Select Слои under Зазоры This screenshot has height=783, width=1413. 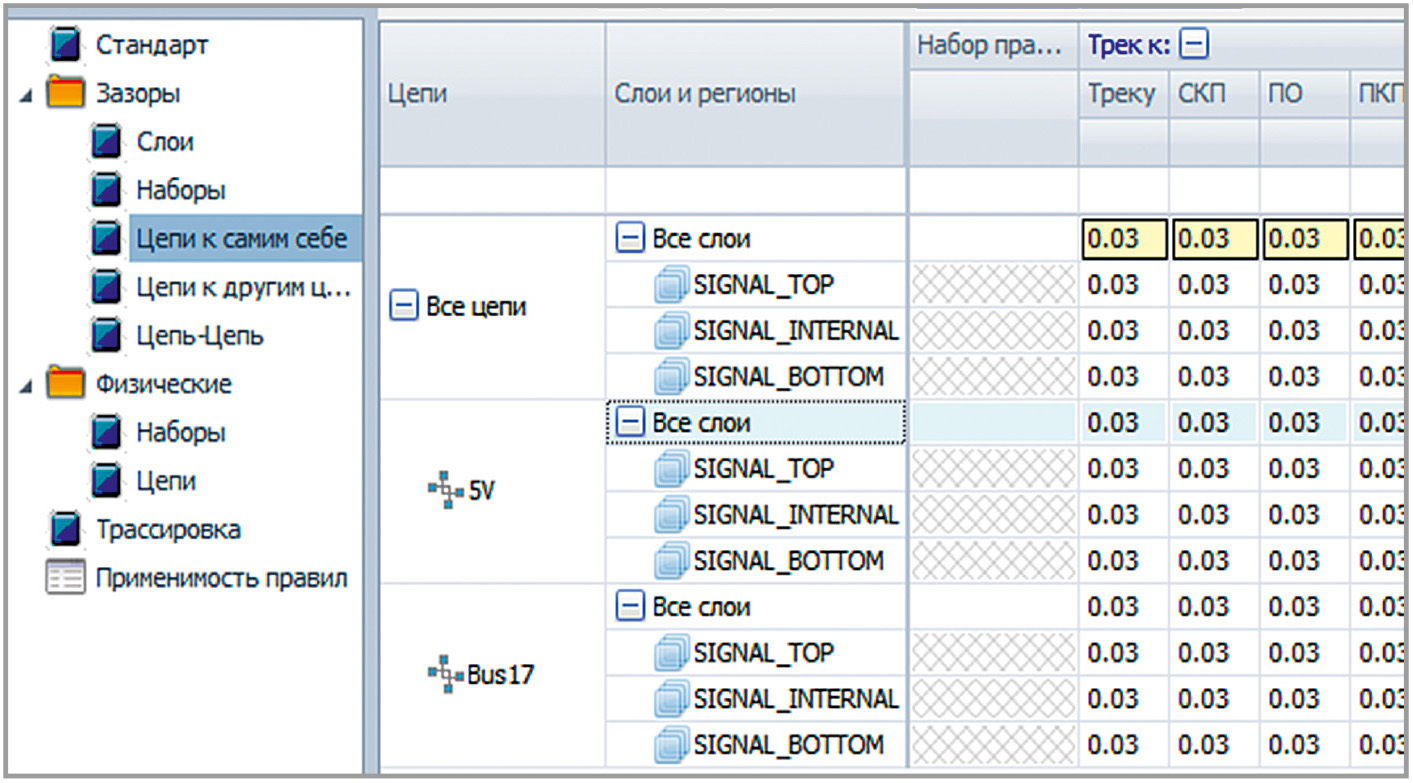164,142
